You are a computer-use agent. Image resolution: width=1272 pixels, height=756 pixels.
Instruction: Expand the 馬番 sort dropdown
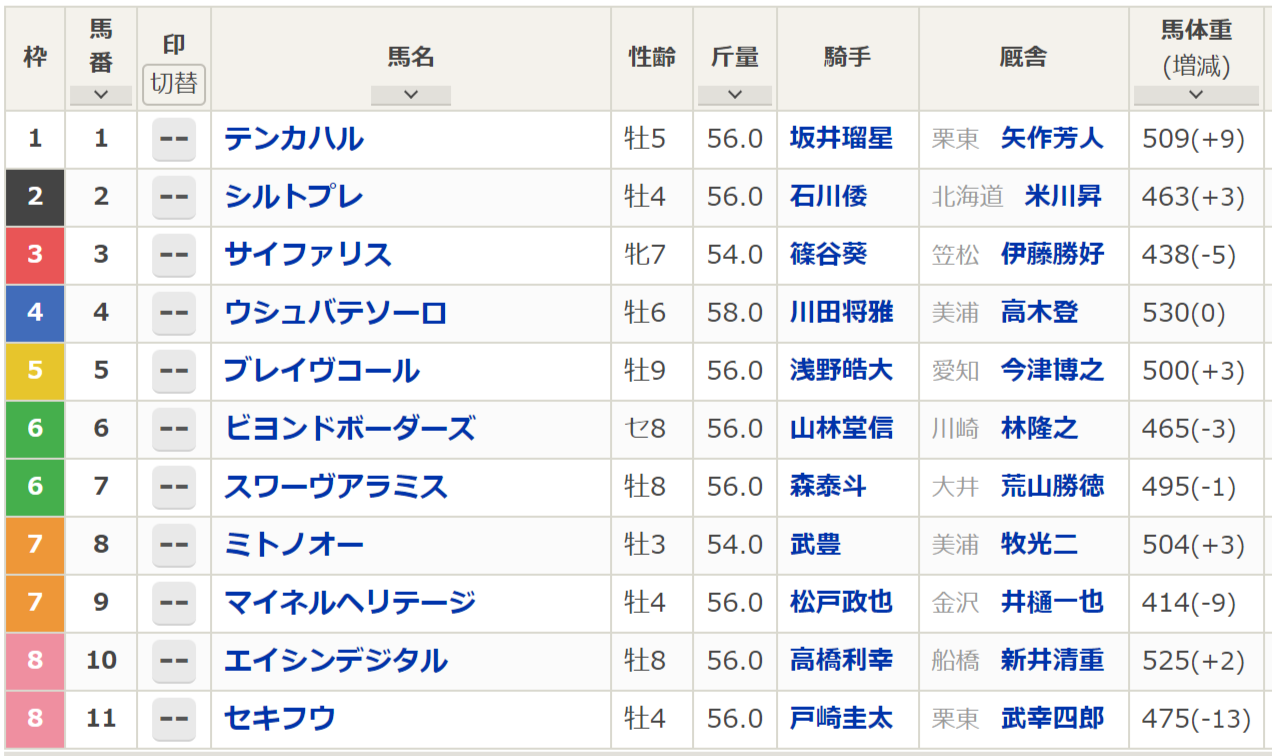[x=101, y=95]
